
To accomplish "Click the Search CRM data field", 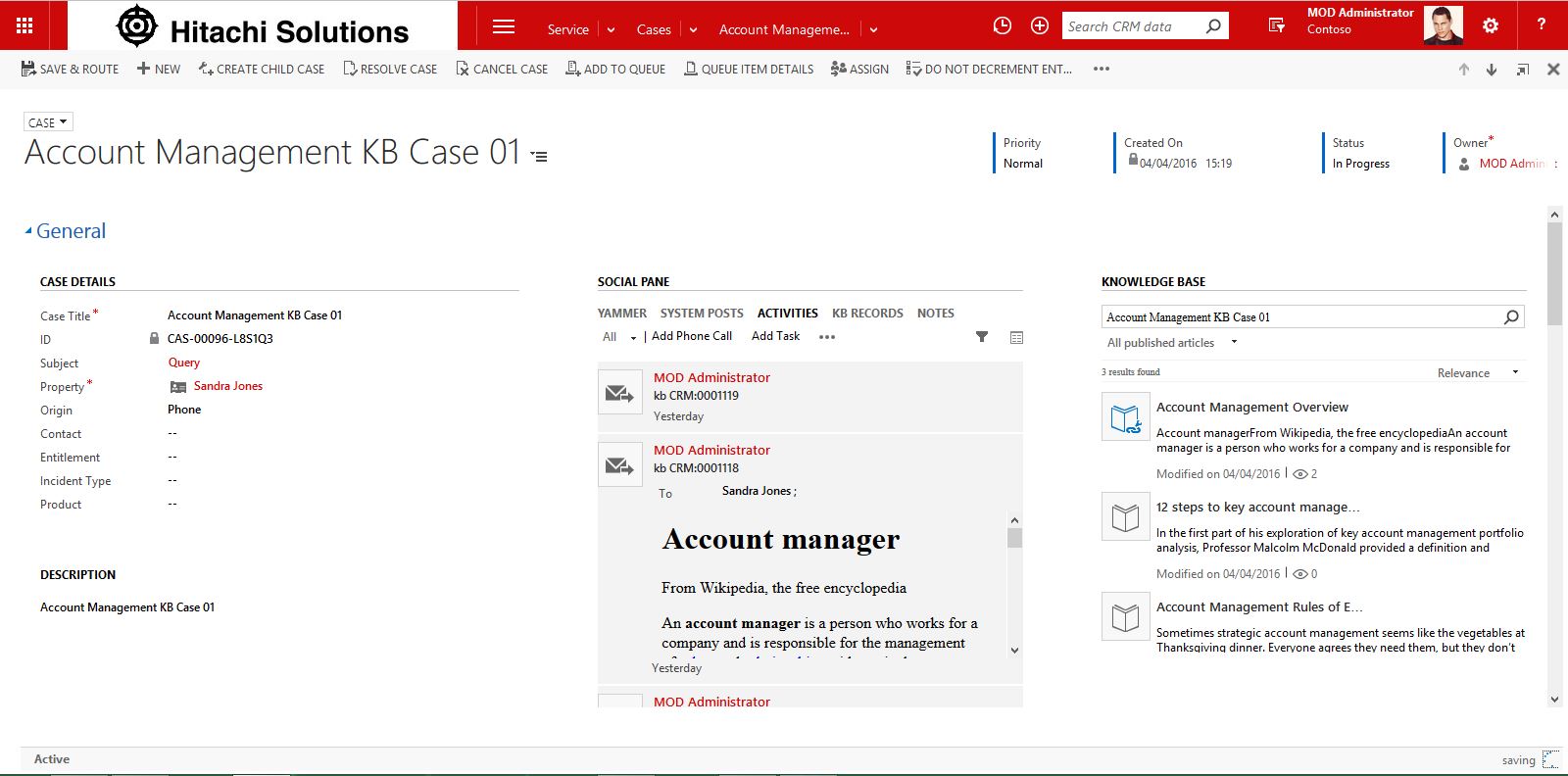I will [x=1134, y=26].
